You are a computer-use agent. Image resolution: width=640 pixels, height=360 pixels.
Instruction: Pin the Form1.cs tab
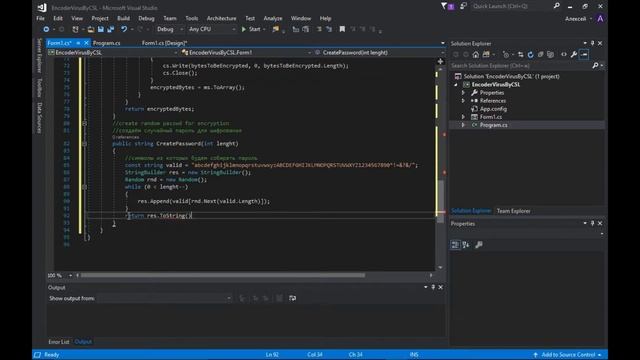[78, 43]
